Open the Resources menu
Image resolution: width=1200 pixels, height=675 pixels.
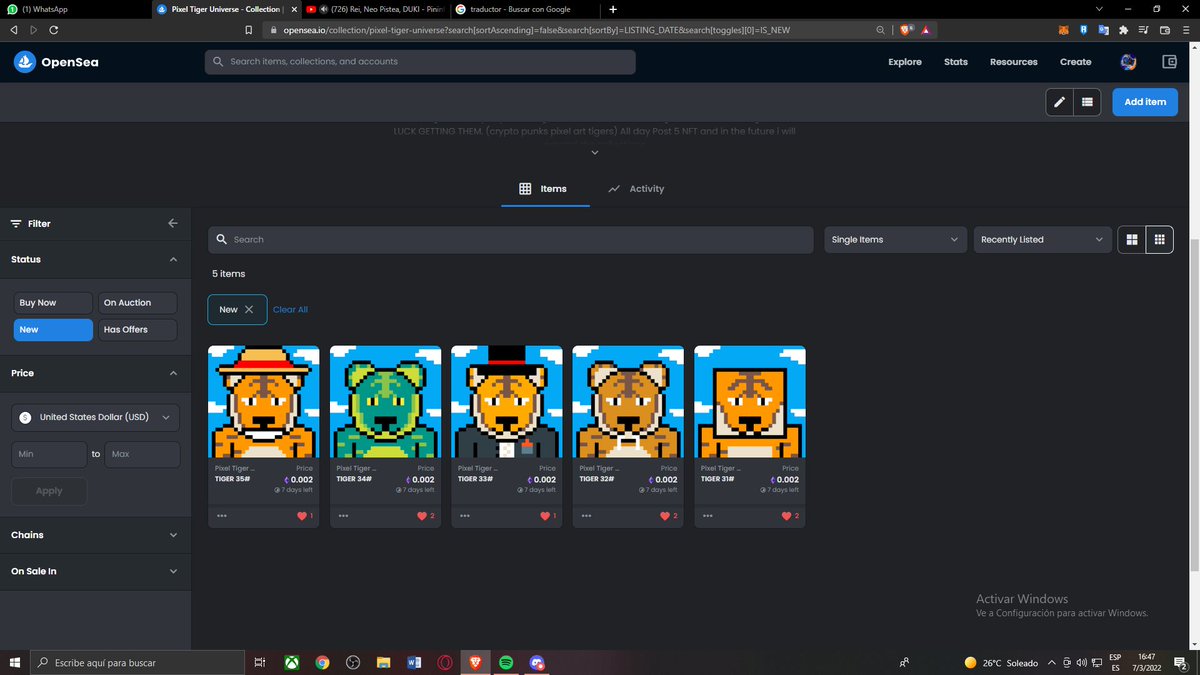pyautogui.click(x=1014, y=62)
